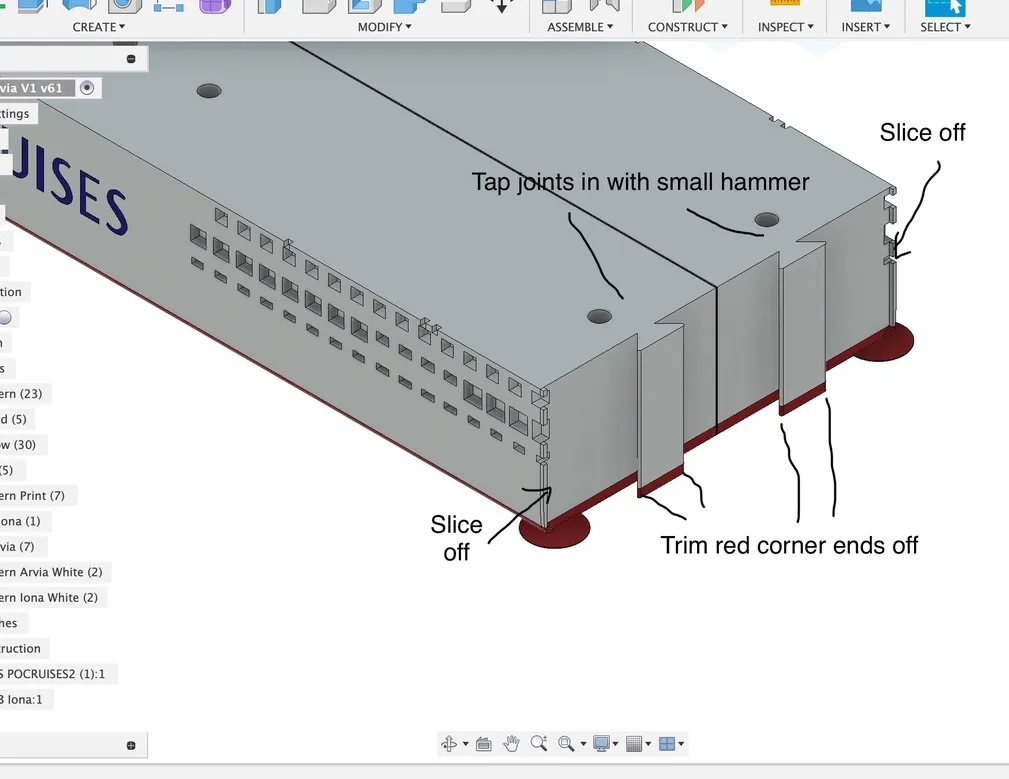This screenshot has height=779, width=1009.
Task: Click the 'hes' browser row
Action: click(x=12, y=623)
